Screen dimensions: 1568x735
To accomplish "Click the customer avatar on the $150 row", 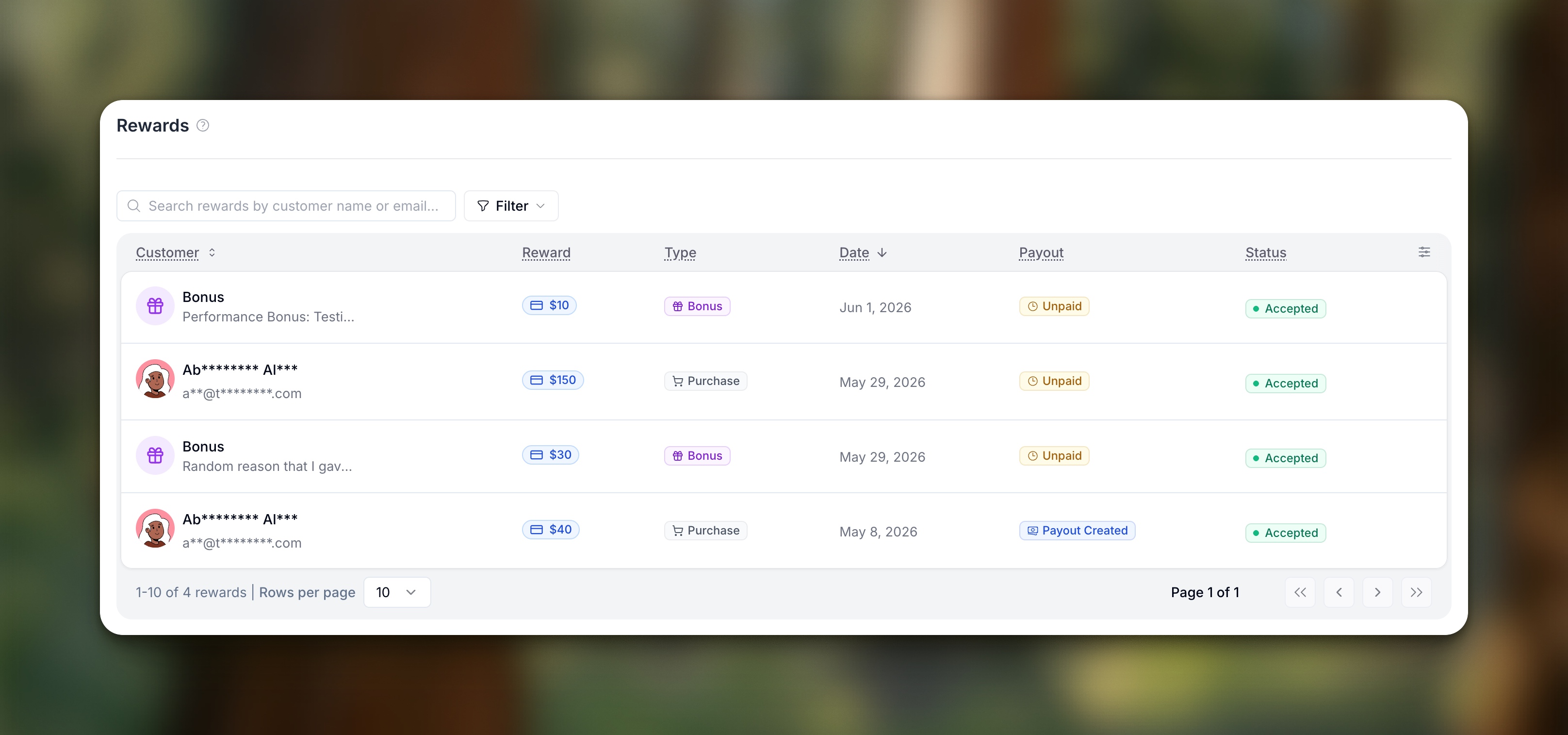I will [155, 379].
